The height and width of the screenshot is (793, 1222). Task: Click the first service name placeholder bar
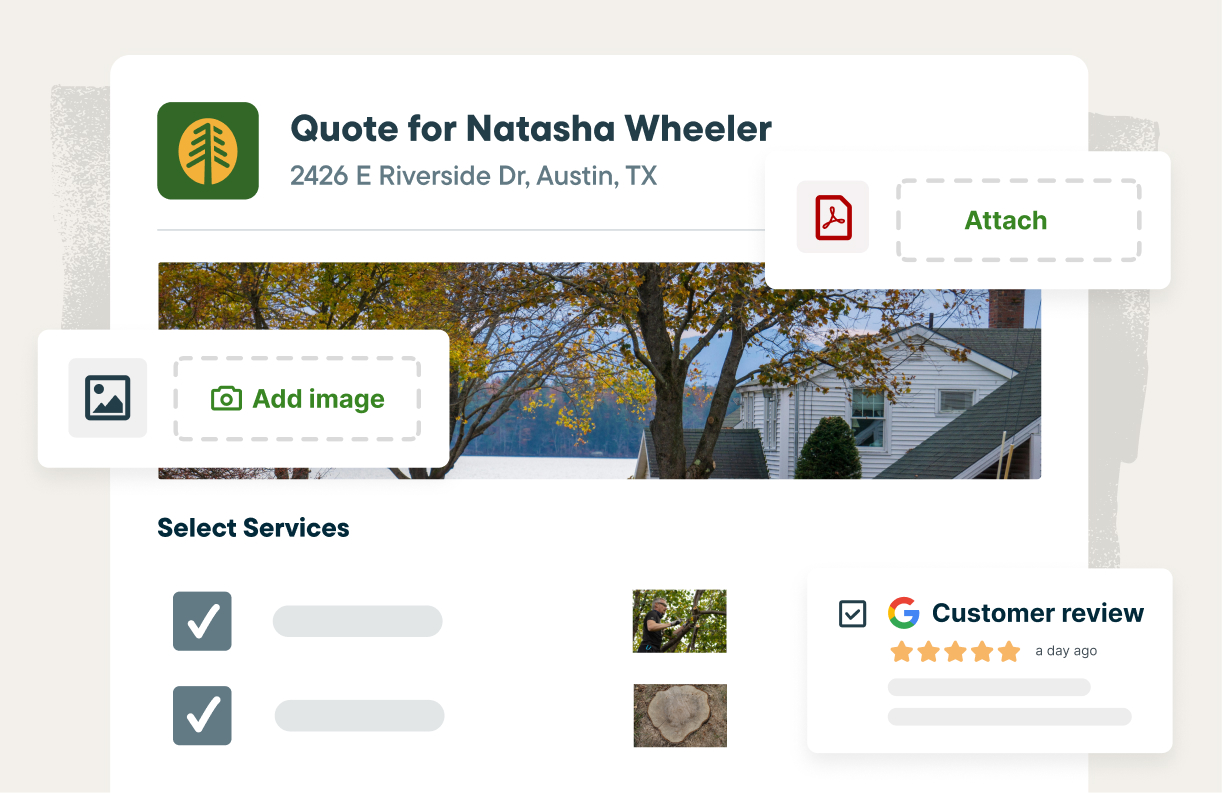coord(357,621)
